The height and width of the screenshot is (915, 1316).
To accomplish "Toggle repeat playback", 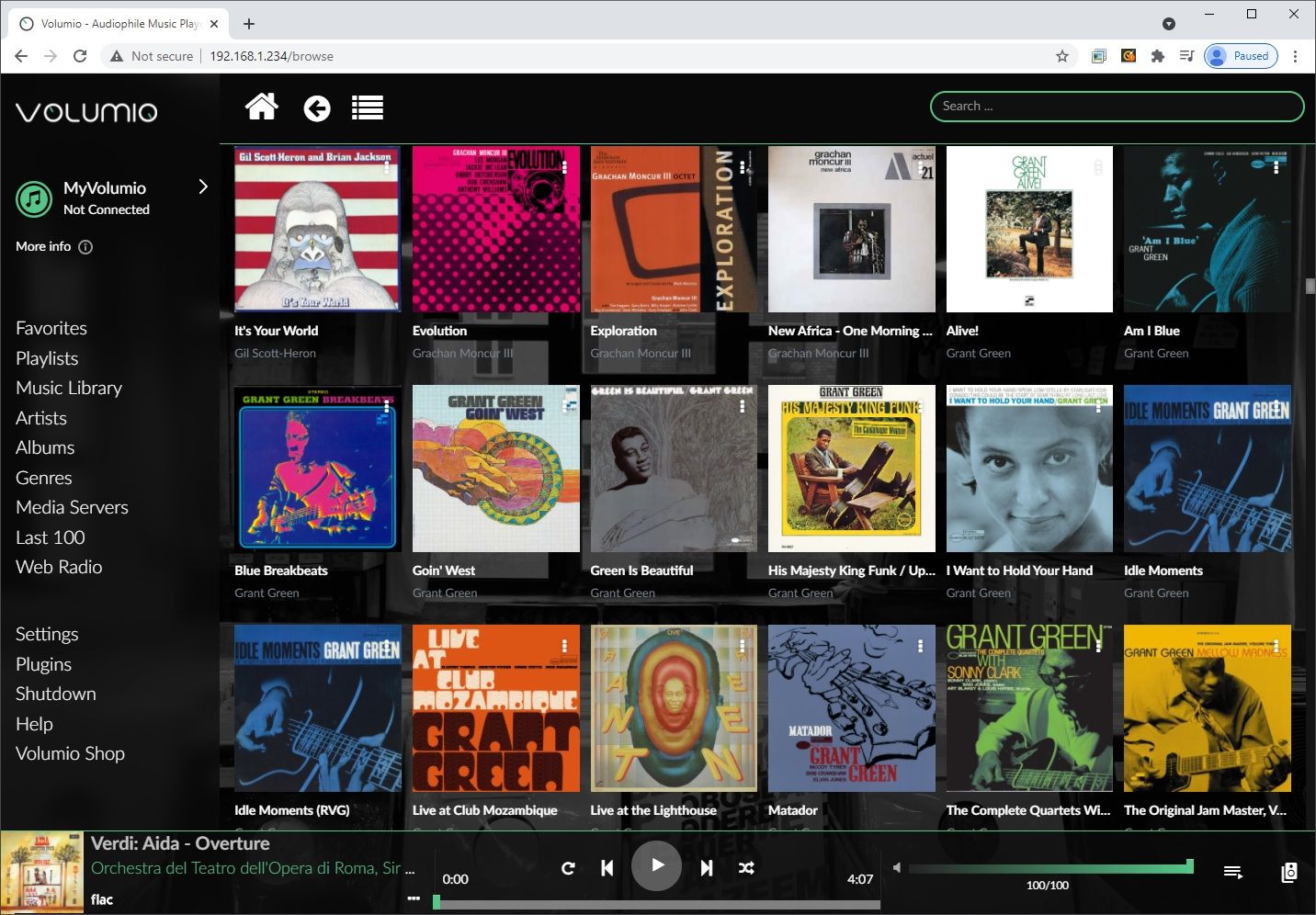I will 568,867.
